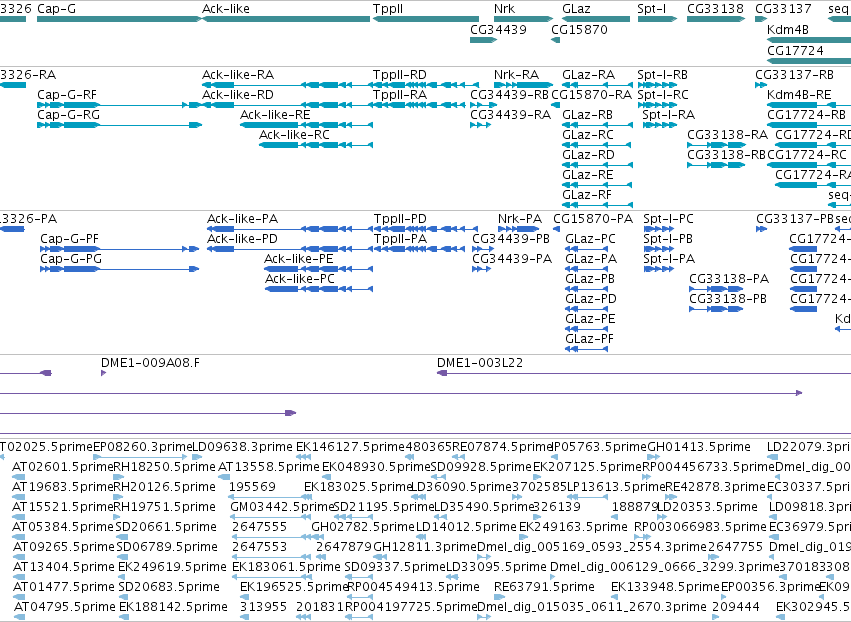Open the CG33138 gene label

pyautogui.click(x=715, y=9)
